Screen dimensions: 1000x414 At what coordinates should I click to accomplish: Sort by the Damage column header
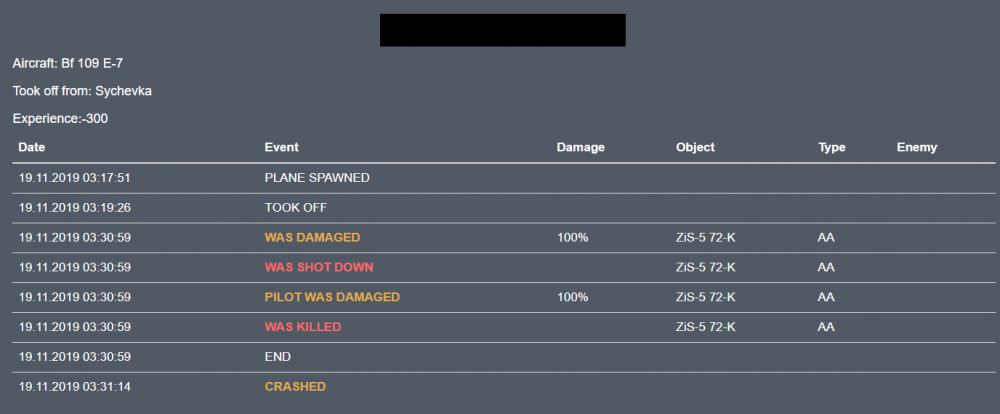pos(580,148)
